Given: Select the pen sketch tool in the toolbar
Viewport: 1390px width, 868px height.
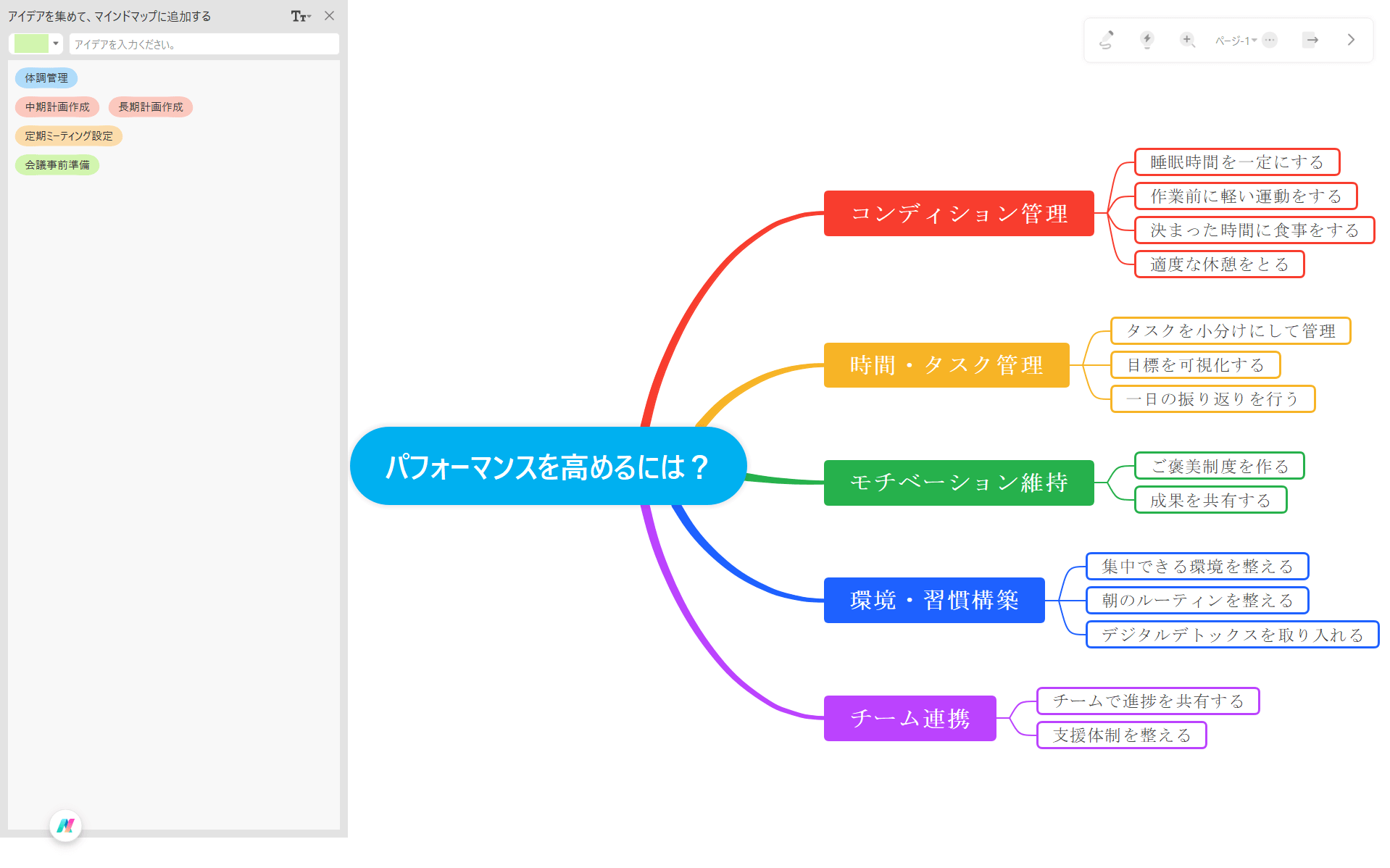Looking at the screenshot, I should 1107,40.
